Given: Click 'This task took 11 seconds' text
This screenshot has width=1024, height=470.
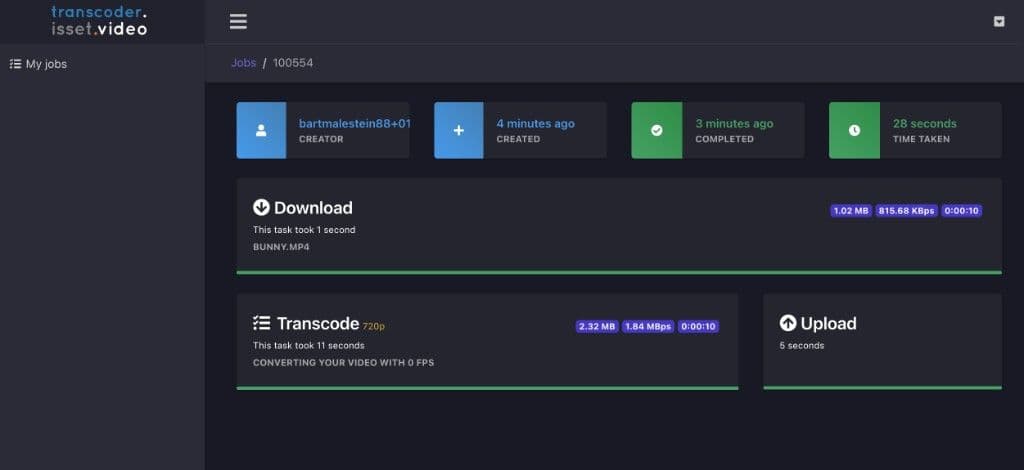Looking at the screenshot, I should [309, 345].
